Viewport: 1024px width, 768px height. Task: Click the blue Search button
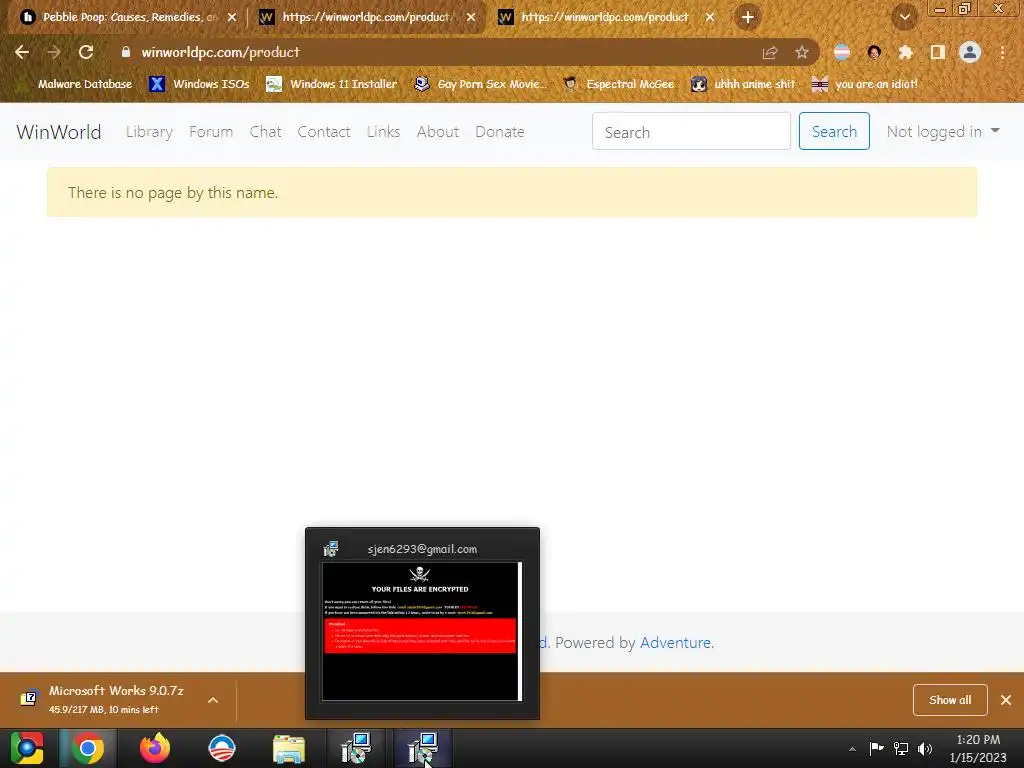coord(834,131)
